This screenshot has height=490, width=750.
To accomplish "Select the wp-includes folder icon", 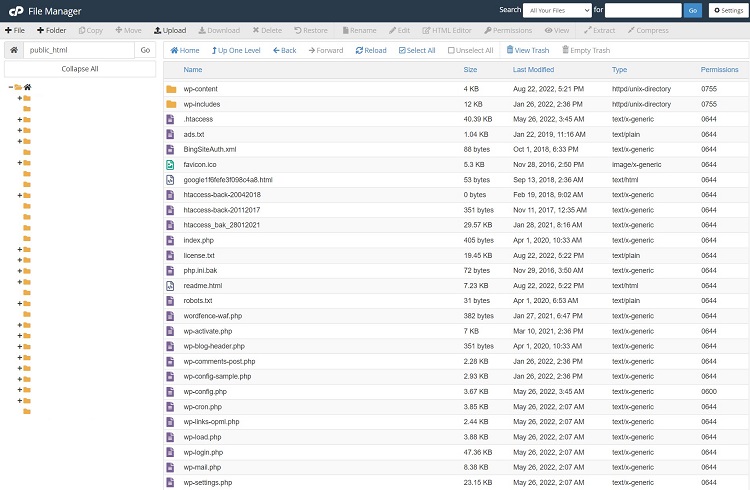I will [171, 104].
